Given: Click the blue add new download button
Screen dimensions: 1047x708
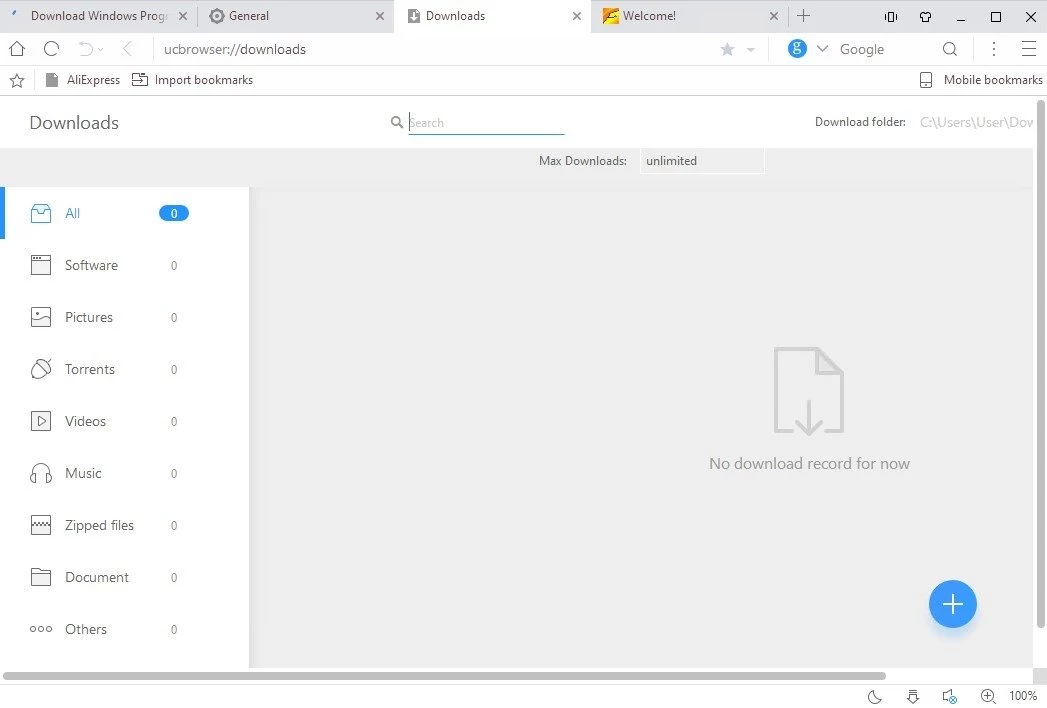Looking at the screenshot, I should pyautogui.click(x=952, y=604).
